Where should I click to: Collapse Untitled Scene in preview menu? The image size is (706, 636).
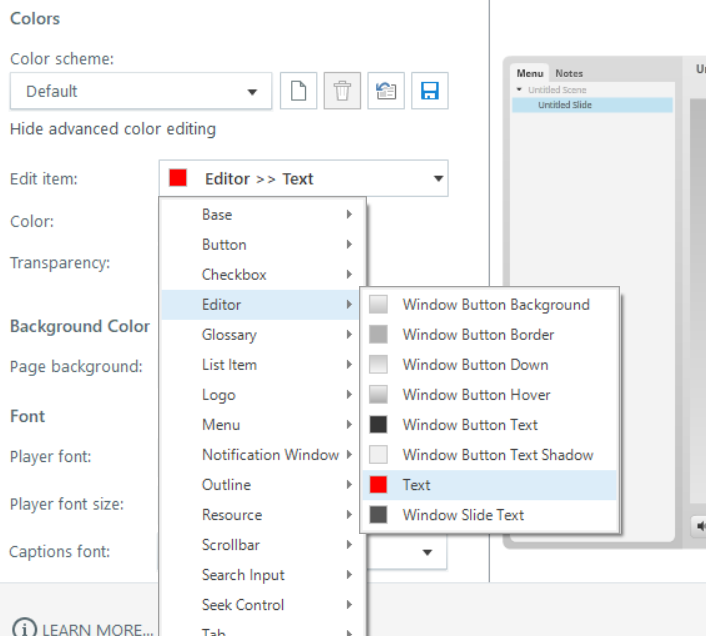click(x=519, y=90)
